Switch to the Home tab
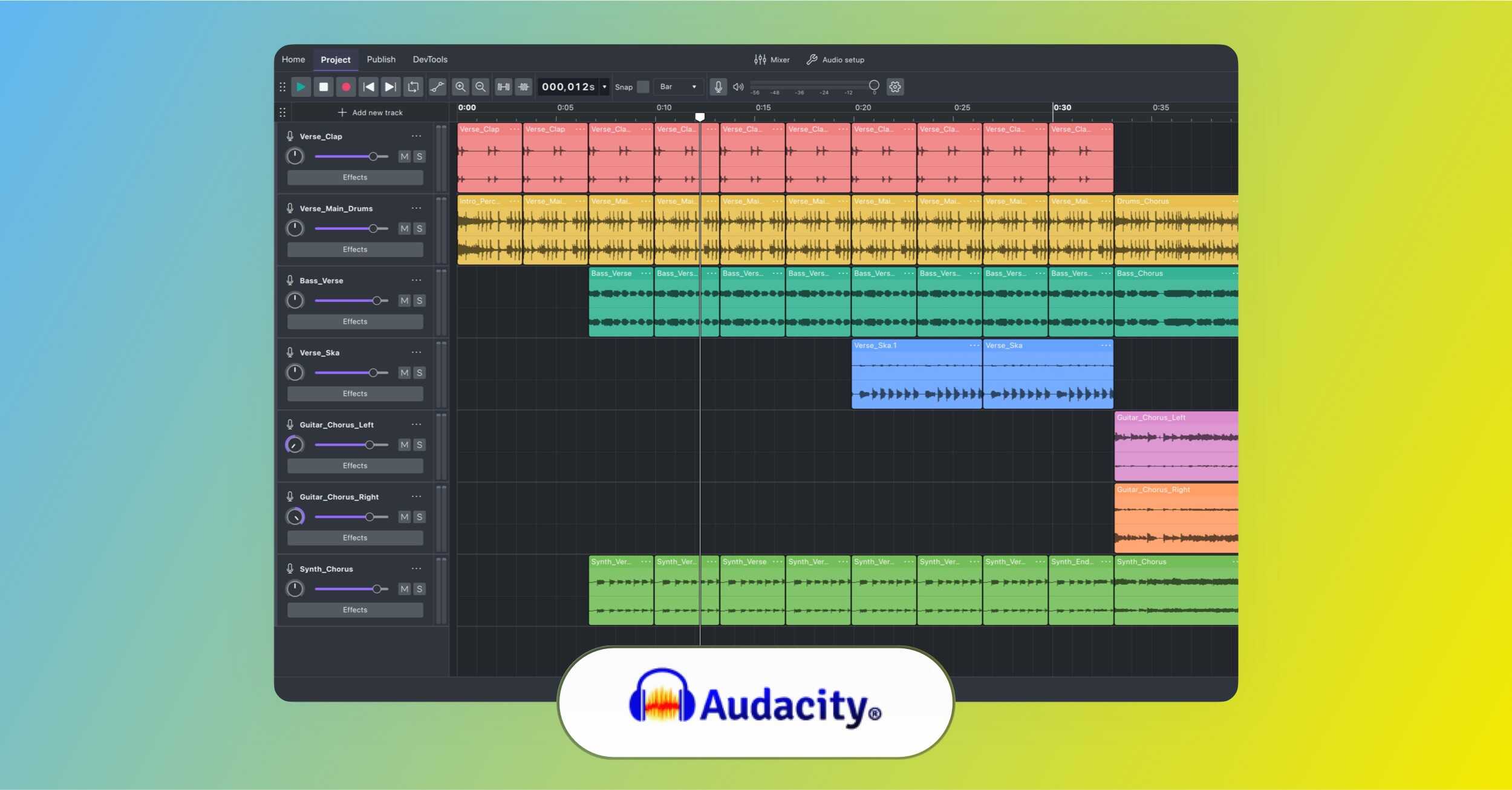 293,59
